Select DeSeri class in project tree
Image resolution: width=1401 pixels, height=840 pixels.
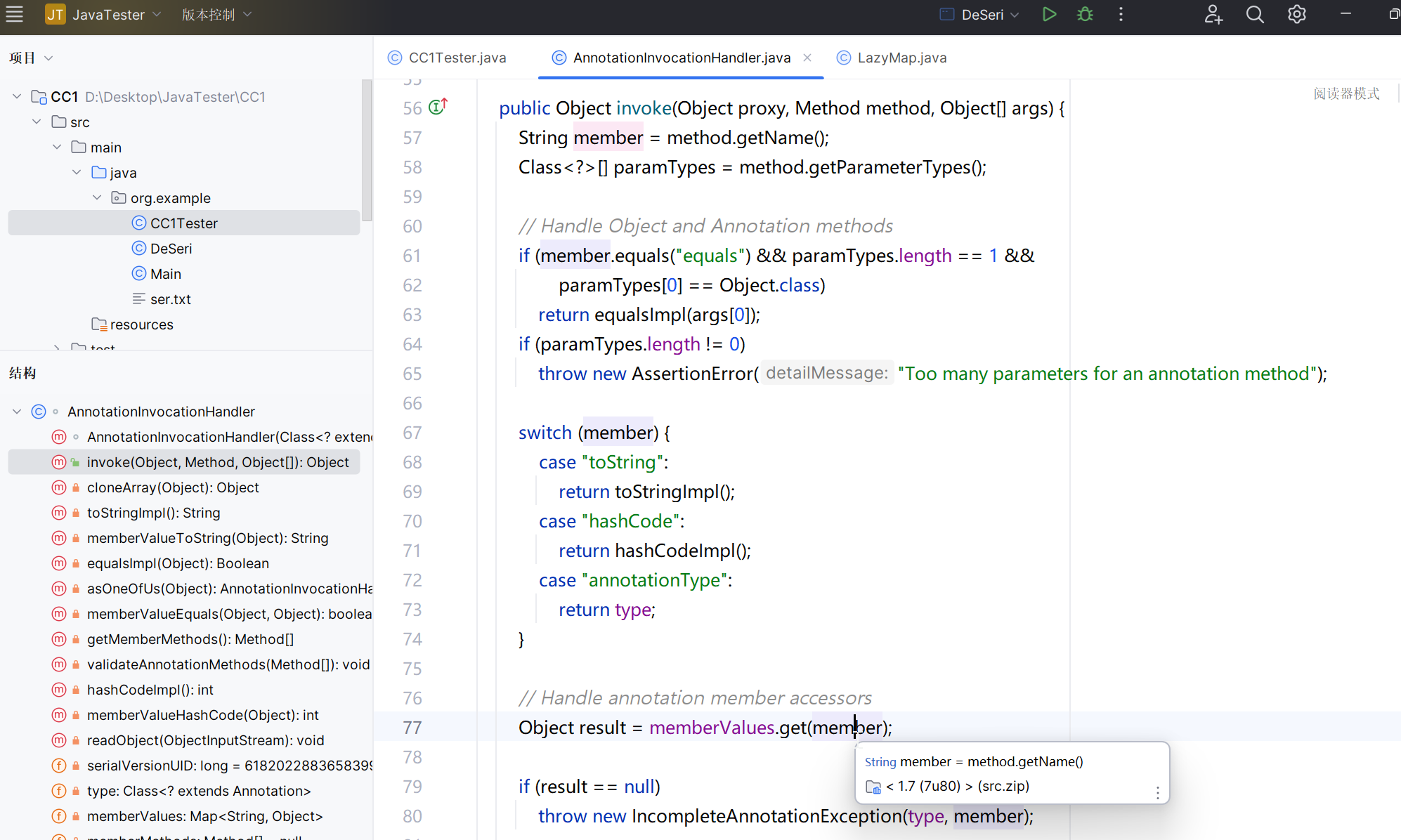coord(171,249)
